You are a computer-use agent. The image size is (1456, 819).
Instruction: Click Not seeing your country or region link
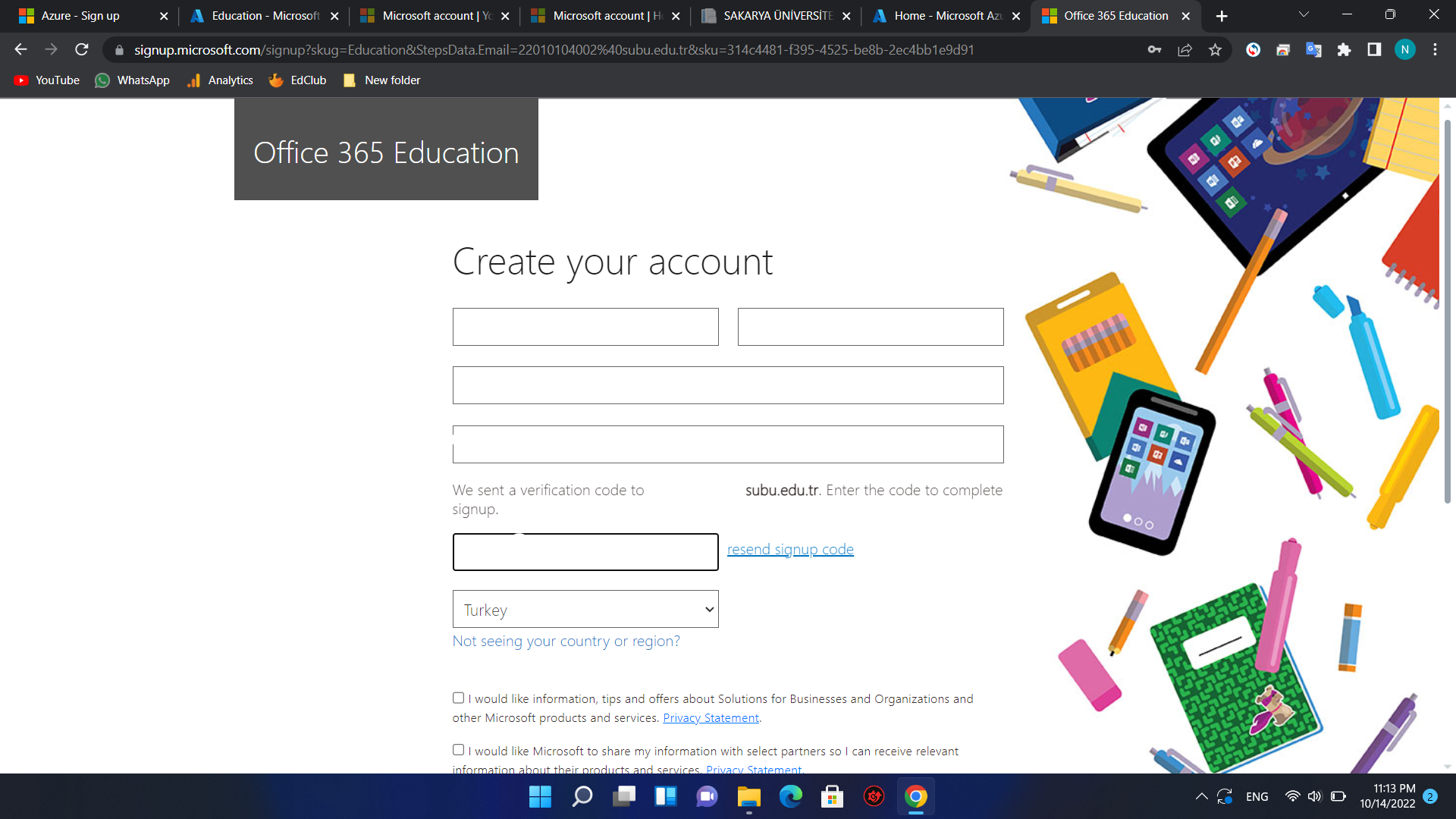click(x=566, y=641)
